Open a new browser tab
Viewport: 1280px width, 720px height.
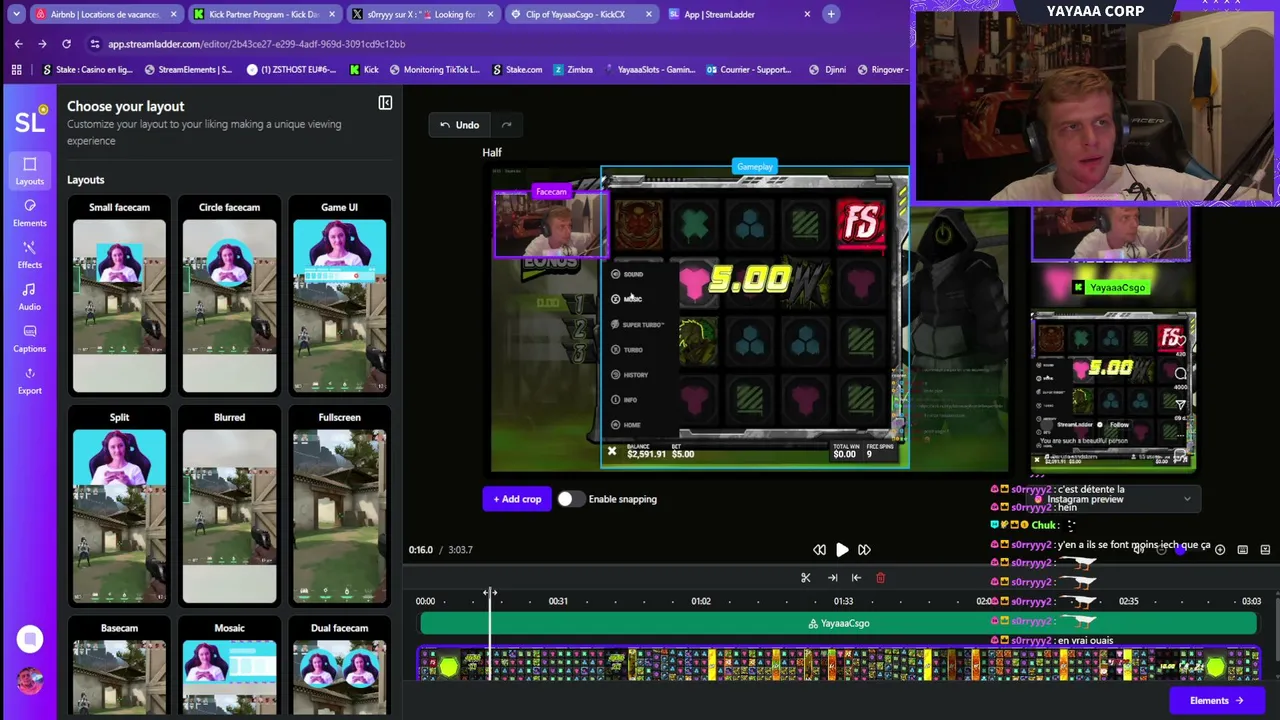(831, 14)
